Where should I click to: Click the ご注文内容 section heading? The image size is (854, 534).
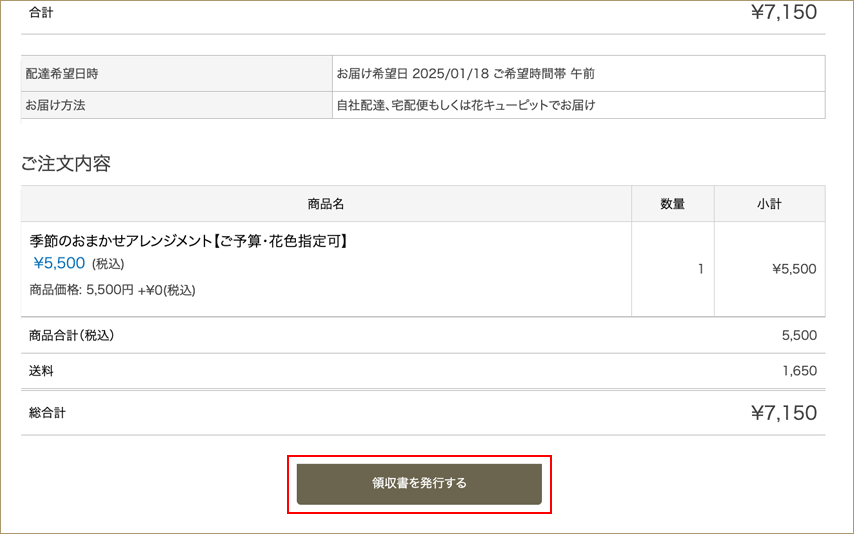[x=66, y=164]
